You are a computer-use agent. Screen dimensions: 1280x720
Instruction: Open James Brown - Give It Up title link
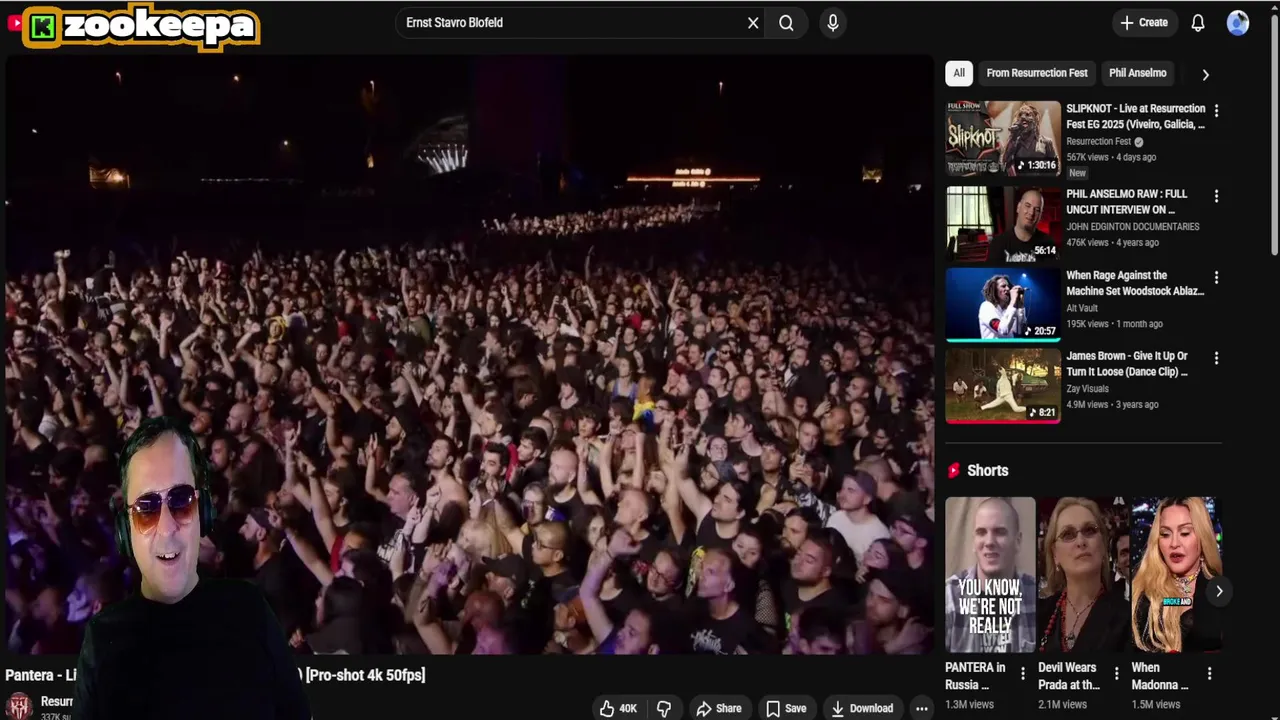pos(1127,363)
